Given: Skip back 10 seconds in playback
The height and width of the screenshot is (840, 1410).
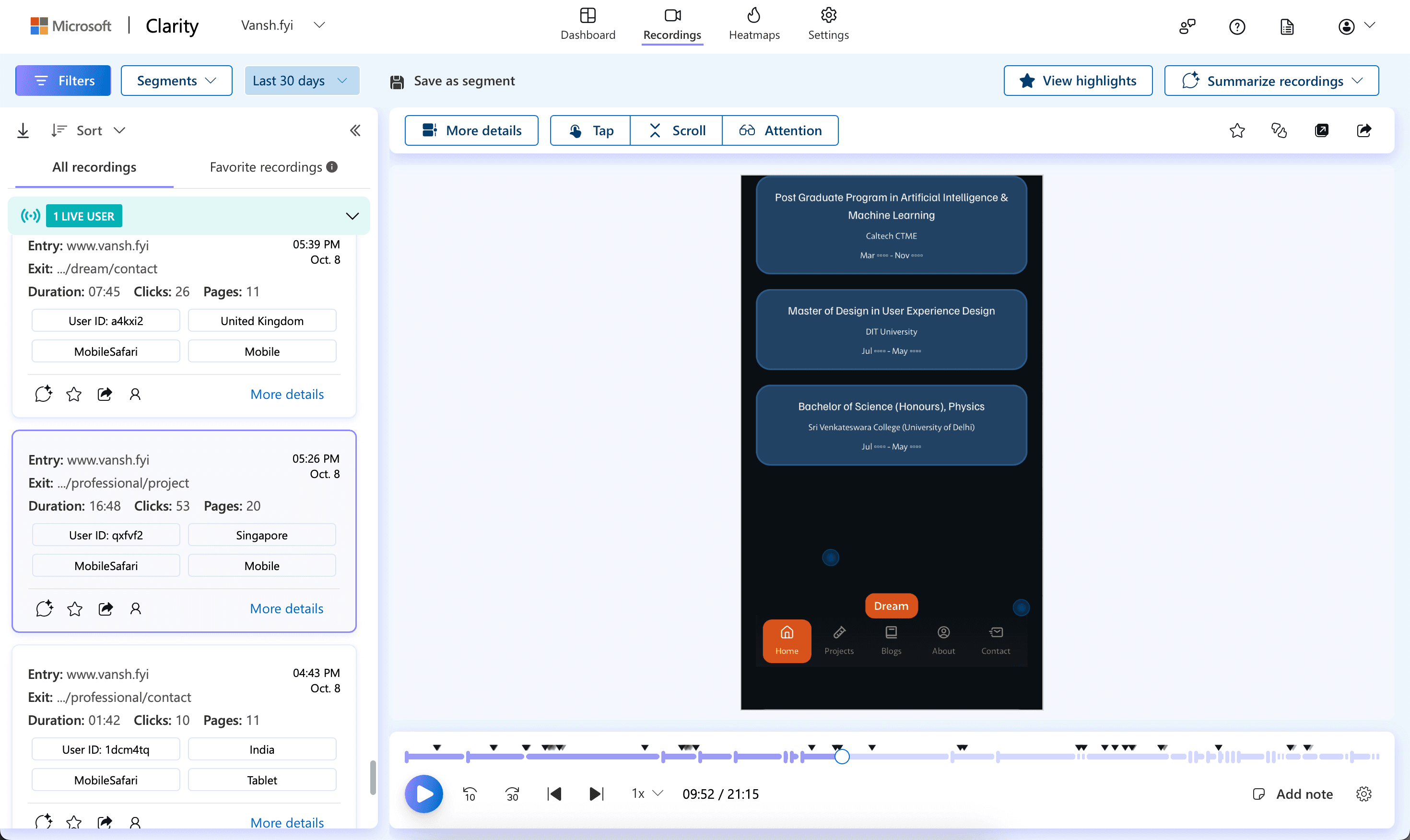Looking at the screenshot, I should (x=469, y=793).
